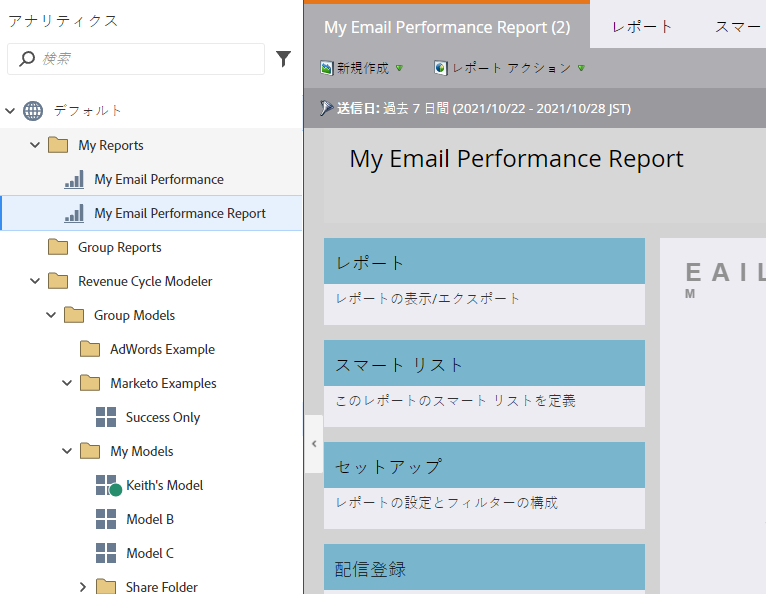Image resolution: width=766 pixels, height=594 pixels.
Task: Click the Group Reports folder icon
Action: click(58, 247)
